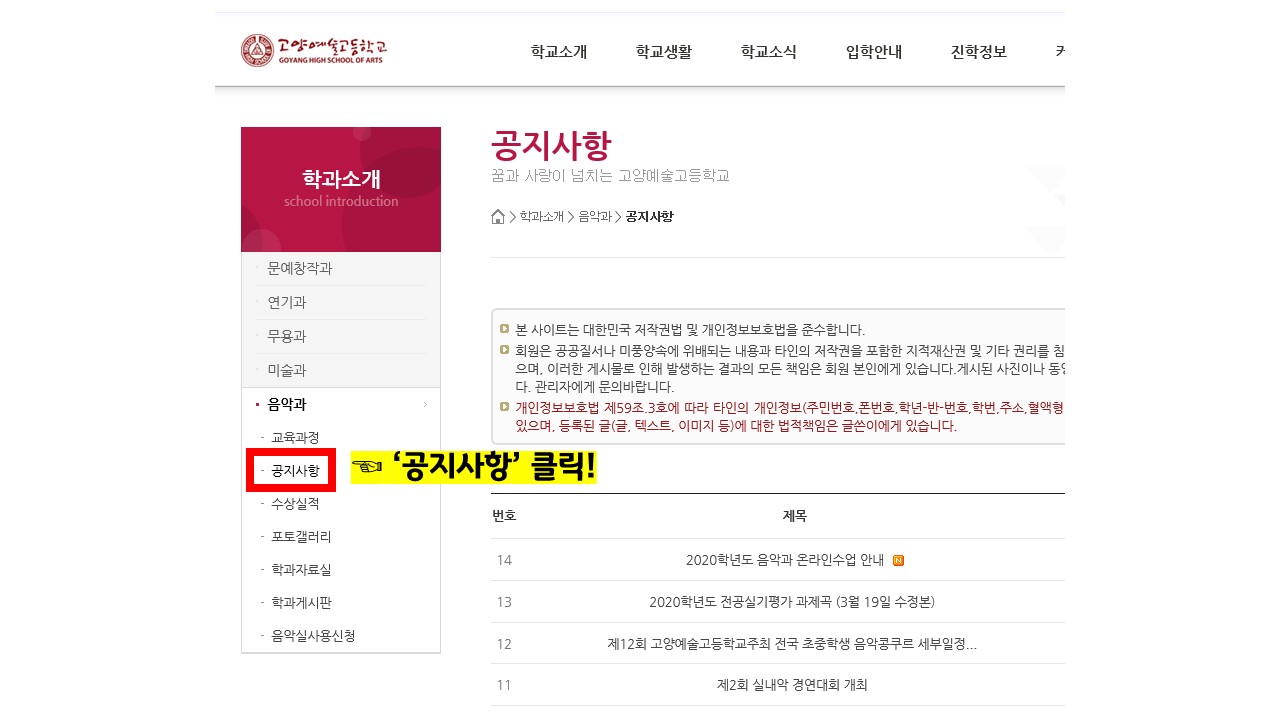The image size is (1280, 720).
Task: Open 음악실사용신청 sidebar link
Action: (313, 636)
